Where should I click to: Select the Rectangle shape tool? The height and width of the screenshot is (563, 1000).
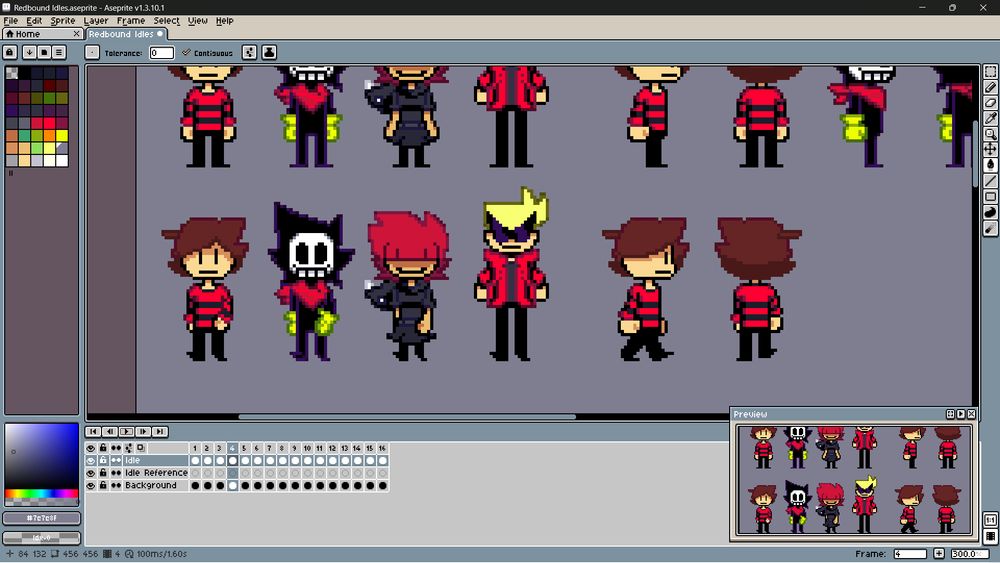(990, 196)
